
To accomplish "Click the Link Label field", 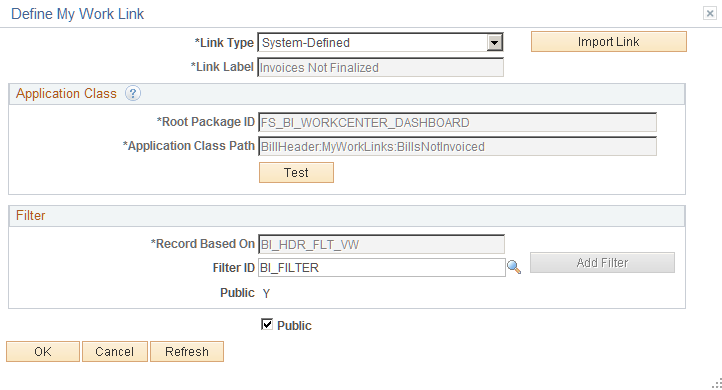I will (380, 67).
